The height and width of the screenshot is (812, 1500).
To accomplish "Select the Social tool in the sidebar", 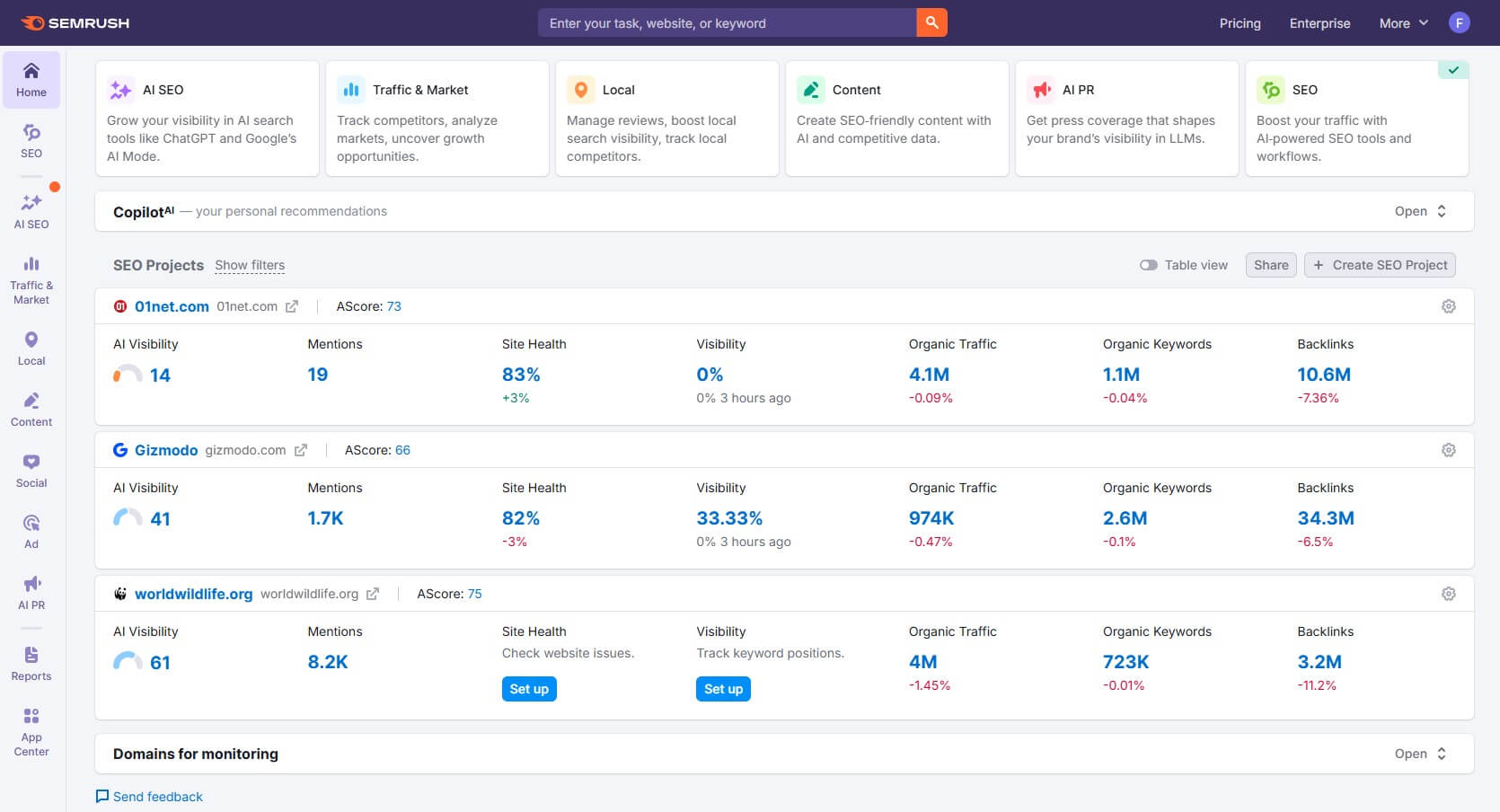I will (x=31, y=469).
